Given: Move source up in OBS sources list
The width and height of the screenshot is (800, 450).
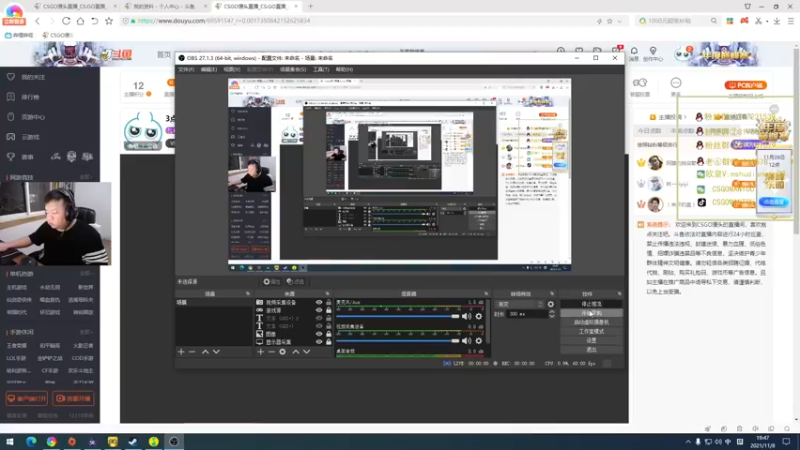Looking at the screenshot, I should [295, 352].
